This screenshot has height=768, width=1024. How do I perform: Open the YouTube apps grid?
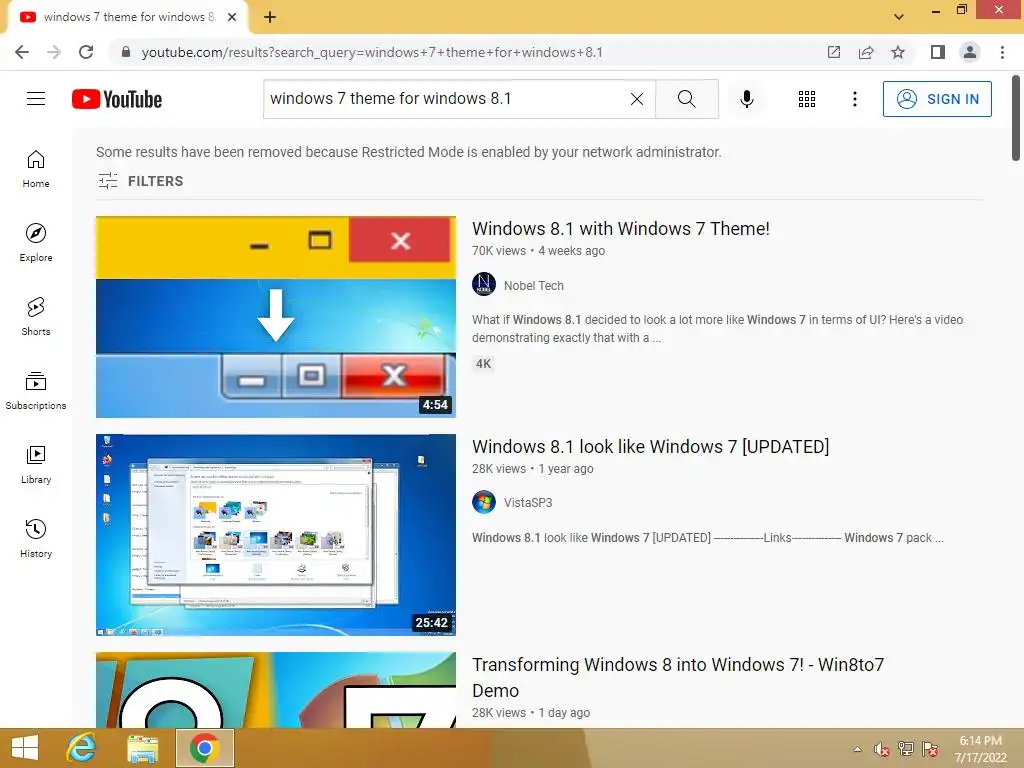coord(807,99)
